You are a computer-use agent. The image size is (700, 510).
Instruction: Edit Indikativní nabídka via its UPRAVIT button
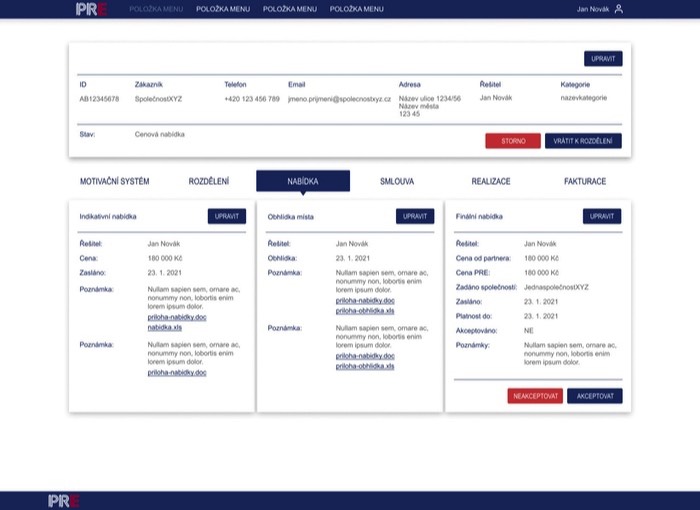(x=226, y=216)
